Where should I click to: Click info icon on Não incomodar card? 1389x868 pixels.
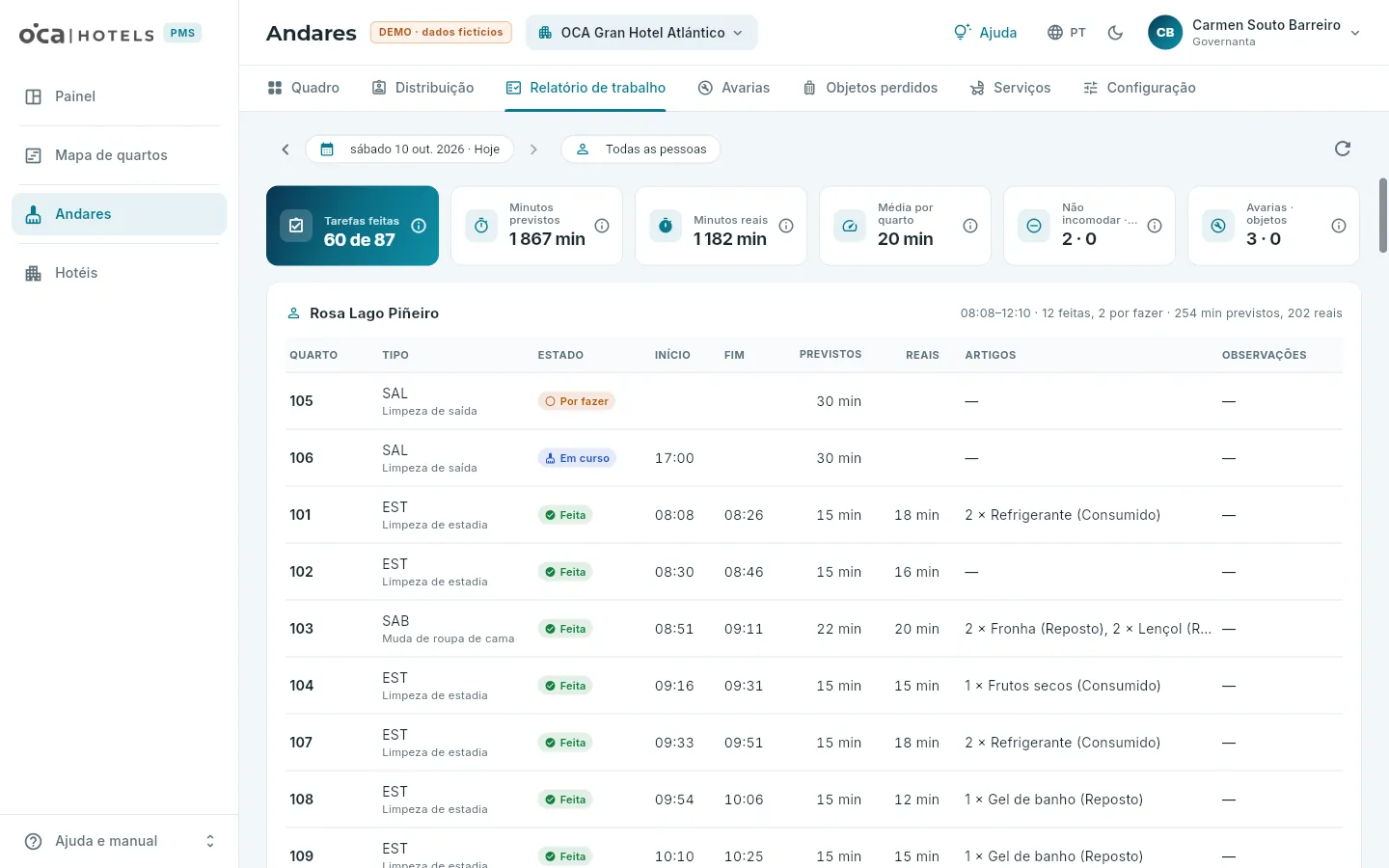click(x=1155, y=226)
